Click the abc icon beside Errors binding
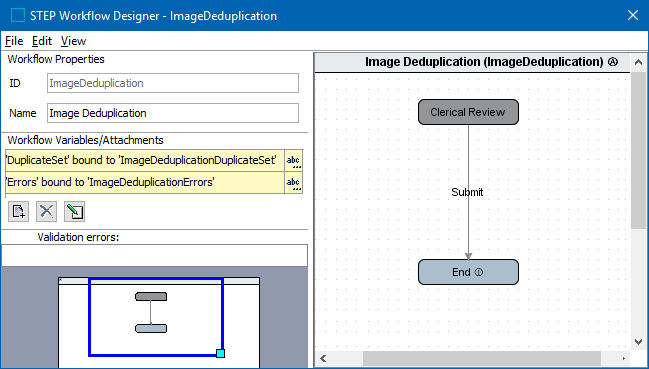This screenshot has width=649, height=369. pyautogui.click(x=293, y=182)
